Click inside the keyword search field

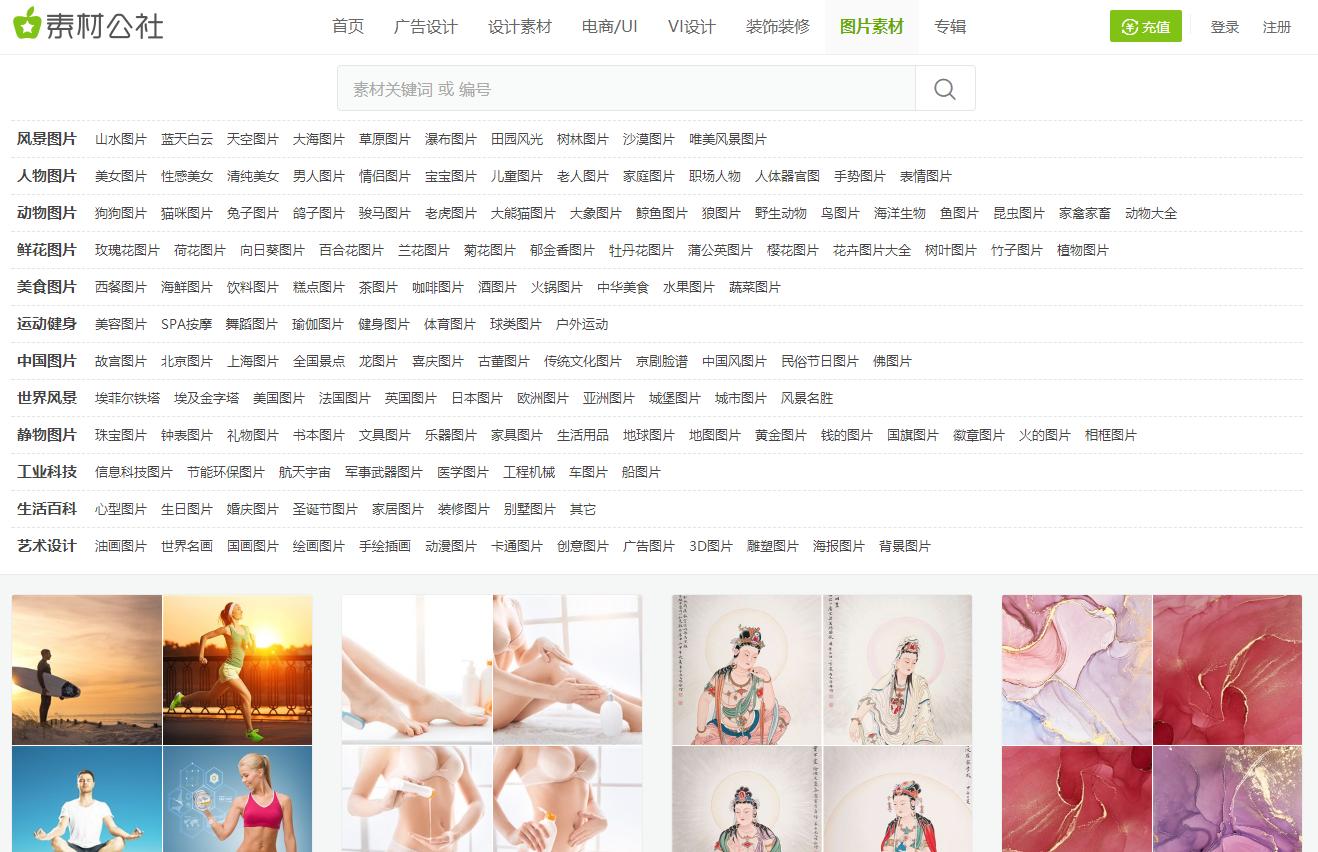coord(620,88)
